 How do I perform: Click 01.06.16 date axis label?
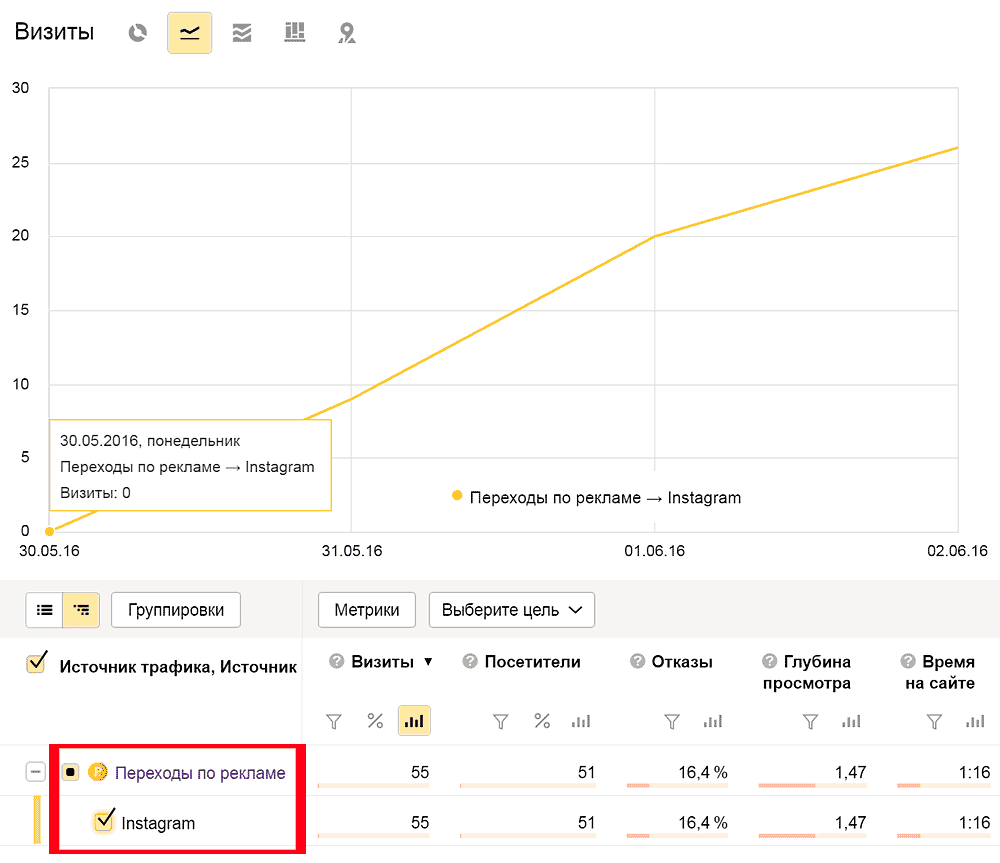[654, 550]
